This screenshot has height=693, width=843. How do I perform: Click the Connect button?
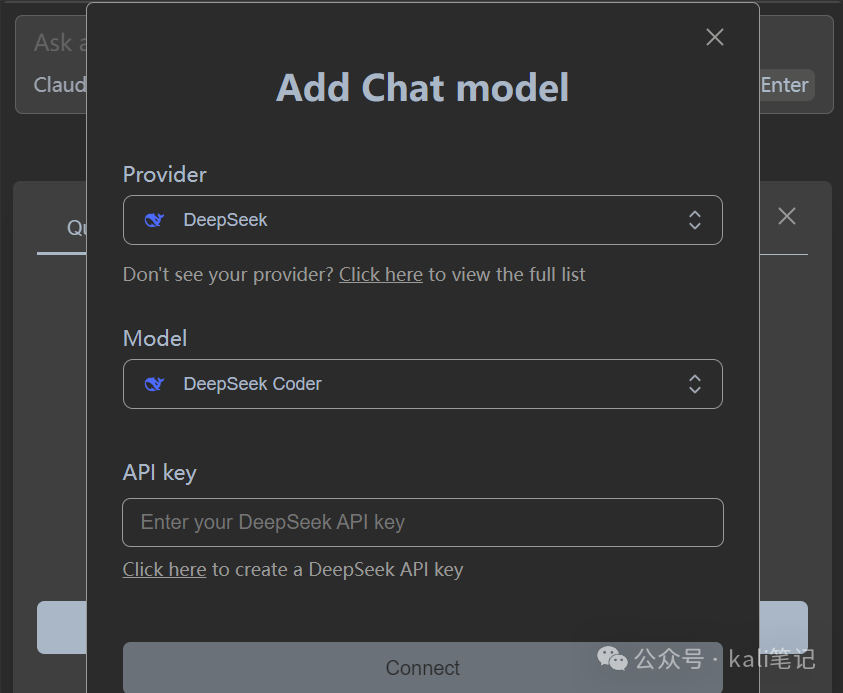click(423, 667)
